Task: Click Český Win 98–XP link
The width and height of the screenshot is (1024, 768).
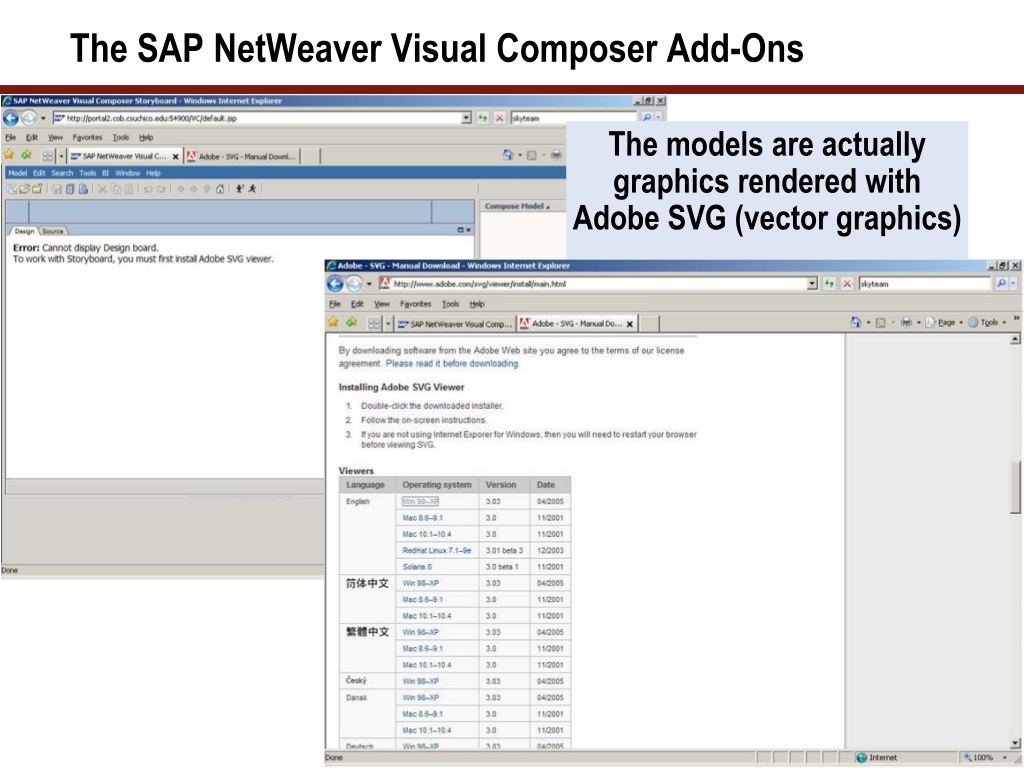Action: point(421,681)
